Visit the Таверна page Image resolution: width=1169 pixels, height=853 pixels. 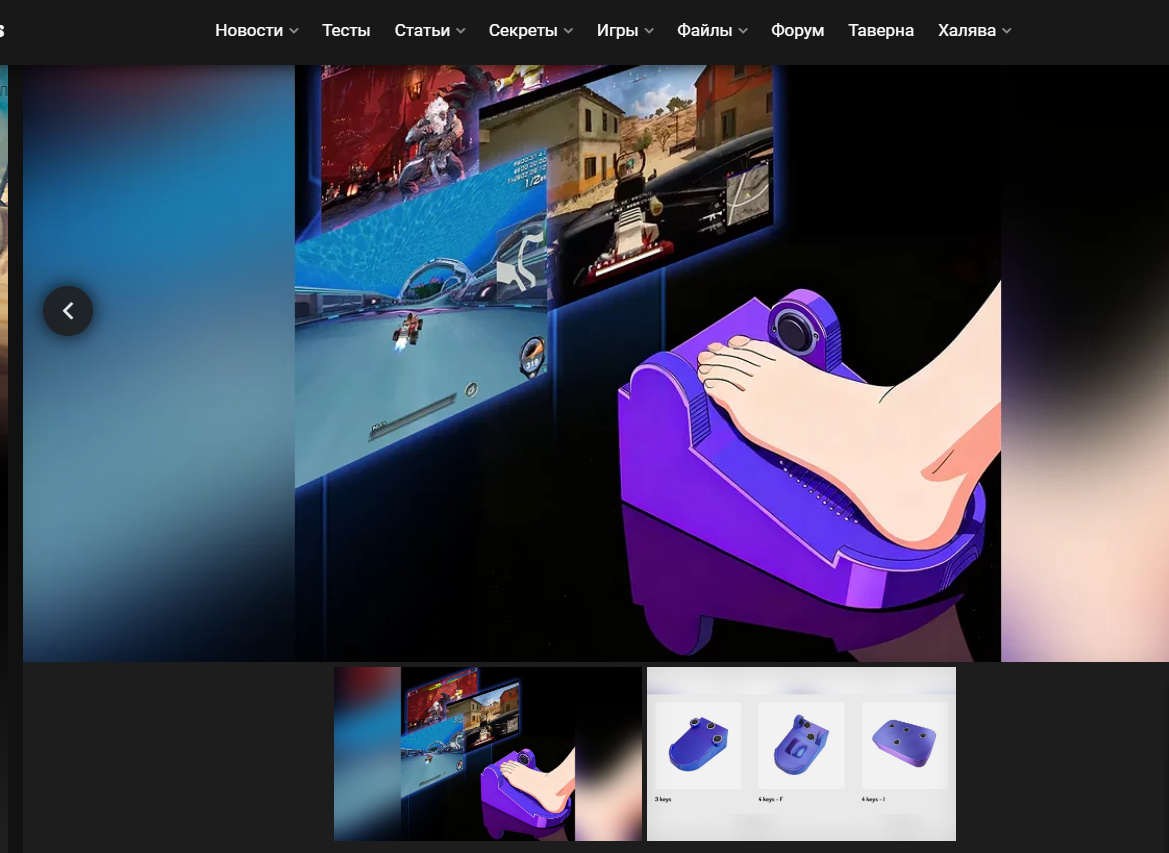tap(880, 31)
